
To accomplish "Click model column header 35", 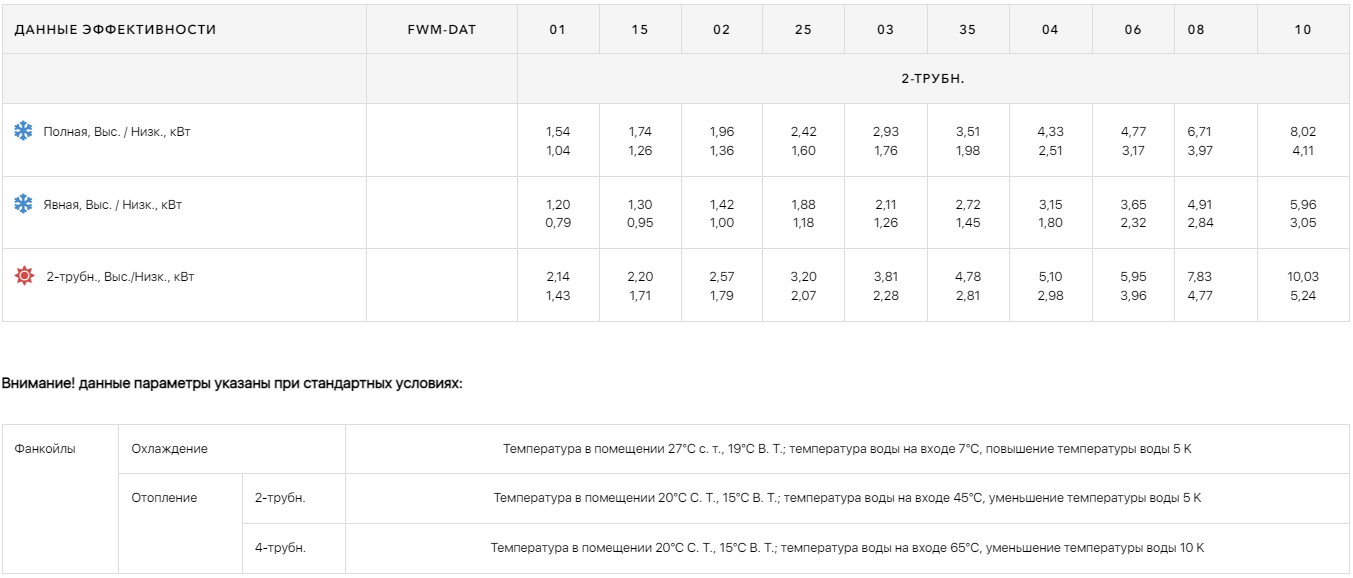I will [967, 29].
